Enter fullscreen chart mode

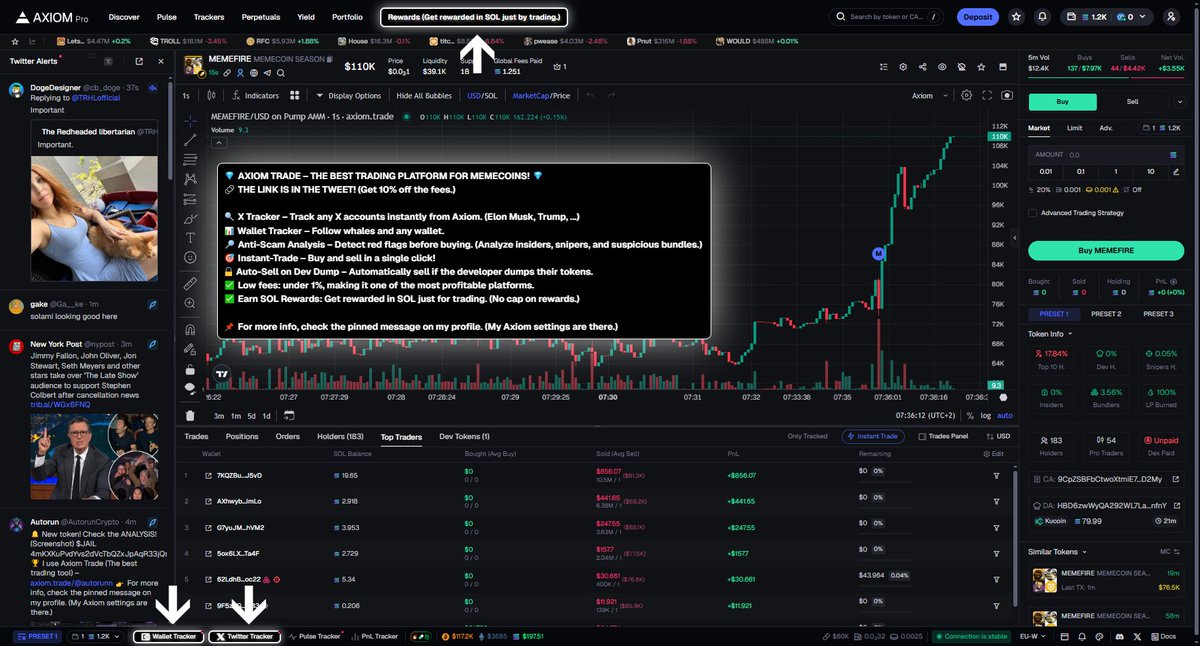click(987, 96)
